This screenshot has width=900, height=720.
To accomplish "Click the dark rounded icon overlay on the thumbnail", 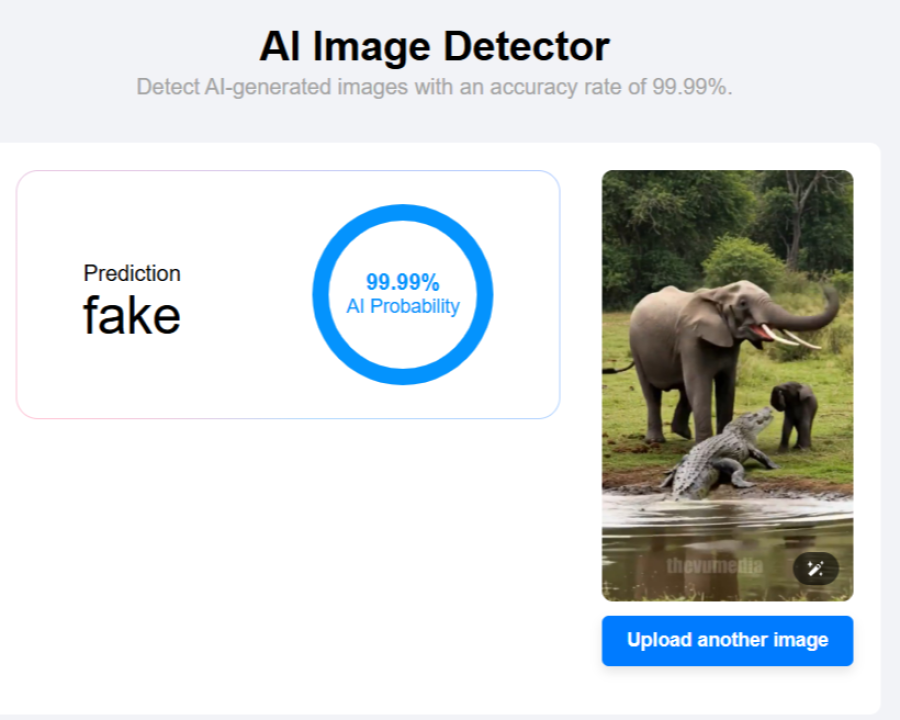I will click(x=815, y=568).
